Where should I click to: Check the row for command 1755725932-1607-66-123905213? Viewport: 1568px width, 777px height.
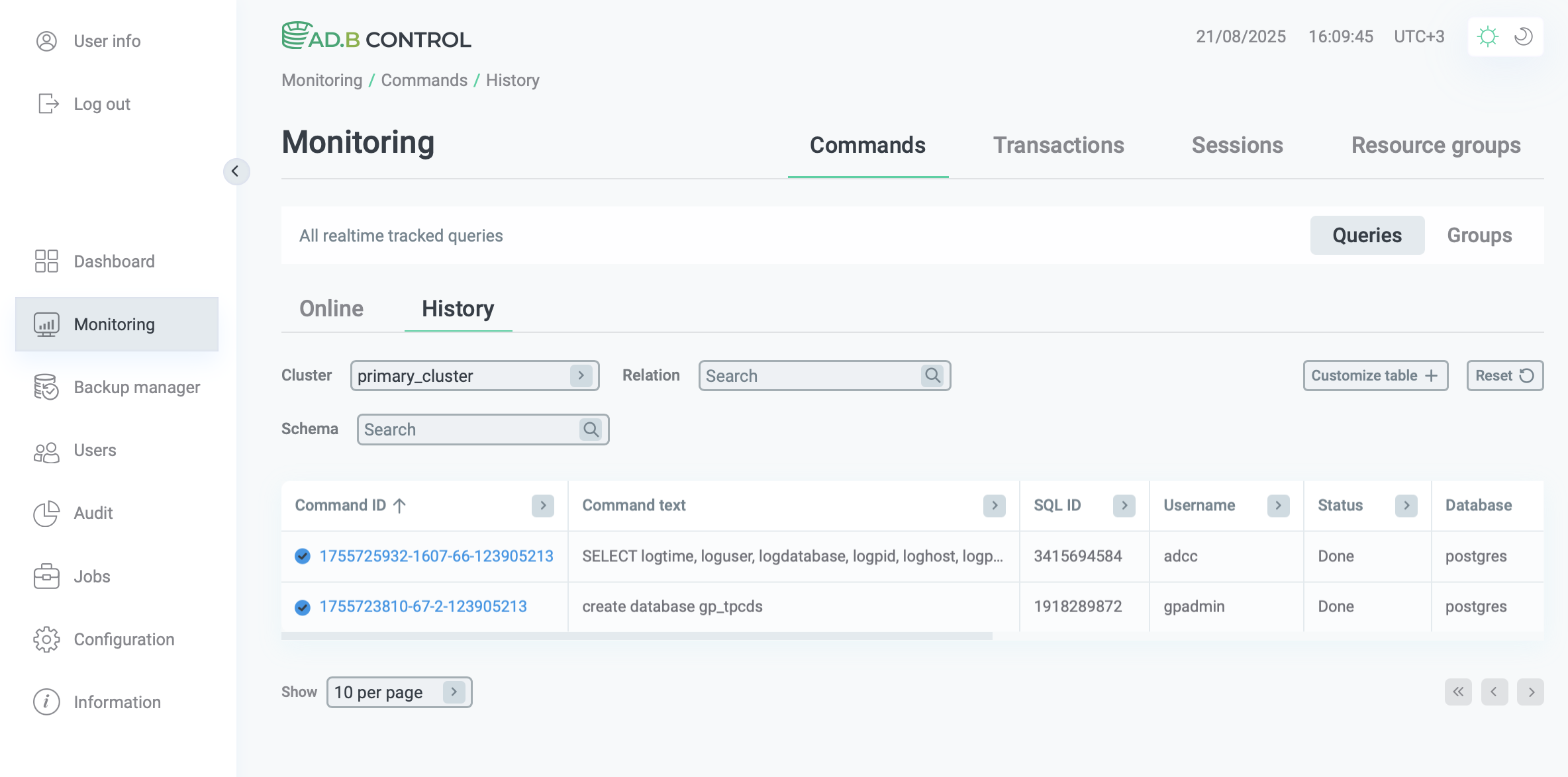(303, 556)
